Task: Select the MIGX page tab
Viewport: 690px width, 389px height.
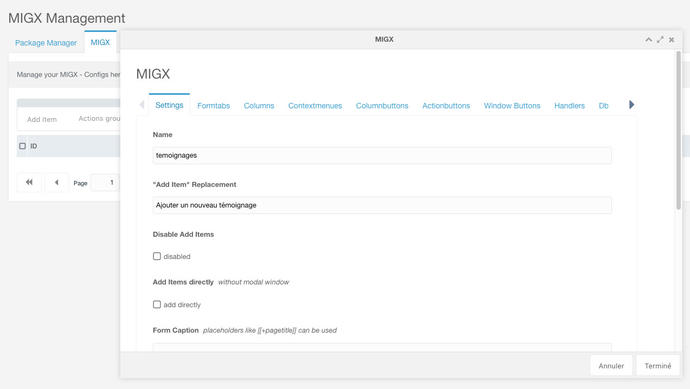Action: coord(100,42)
